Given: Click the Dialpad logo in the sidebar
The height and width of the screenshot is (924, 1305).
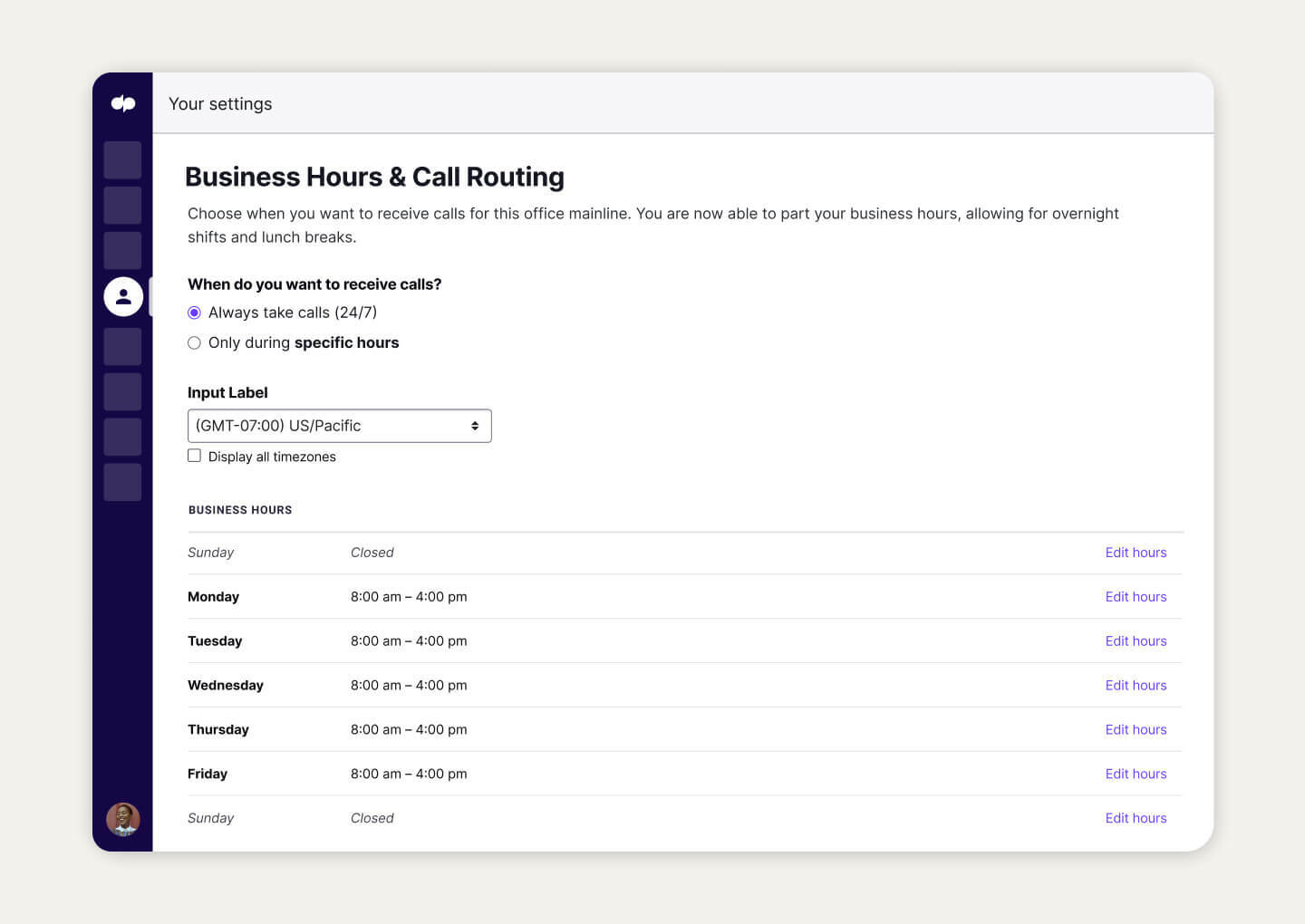Looking at the screenshot, I should pos(123,103).
